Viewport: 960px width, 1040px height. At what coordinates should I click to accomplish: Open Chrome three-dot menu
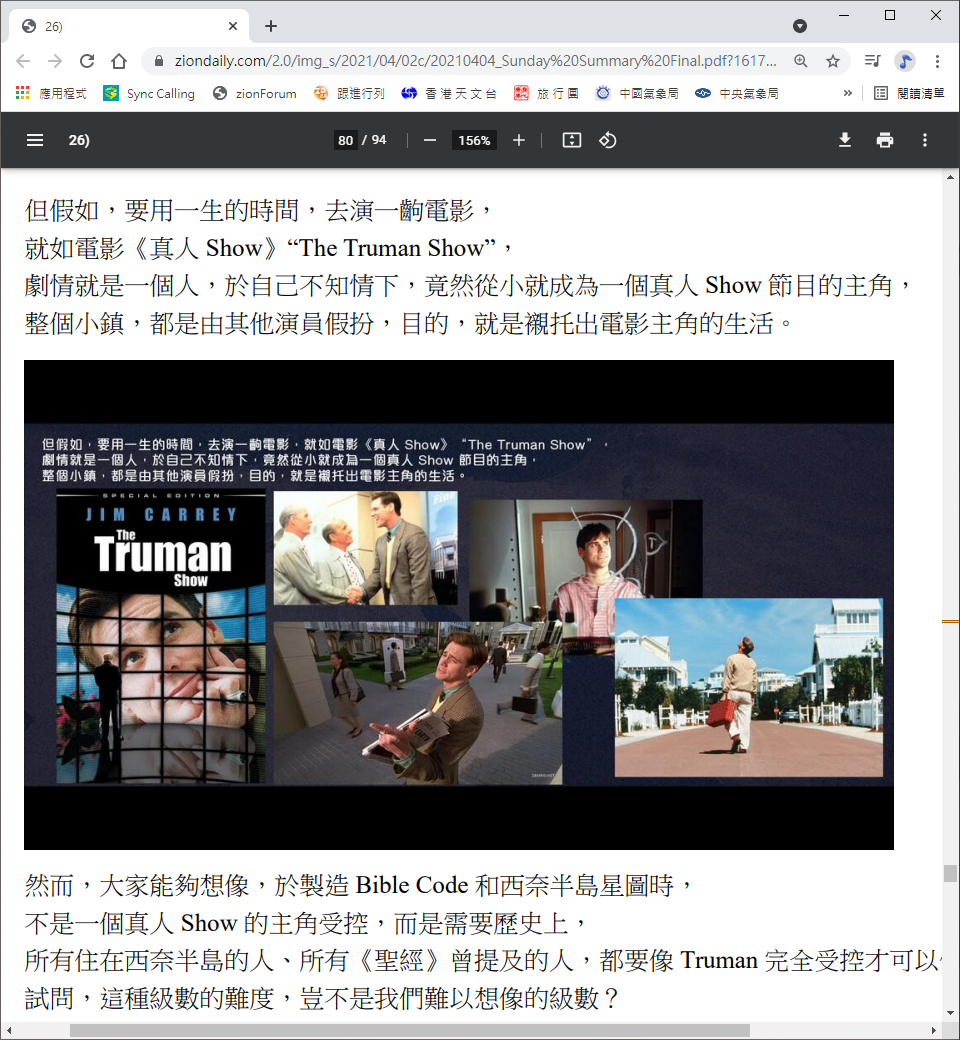(937, 61)
